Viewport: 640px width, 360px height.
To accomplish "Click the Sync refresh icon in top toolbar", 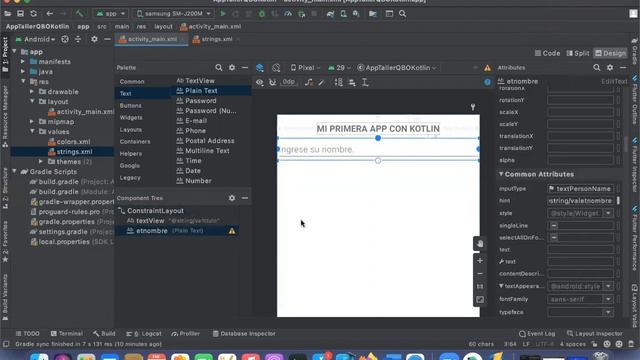I will click(33, 13).
